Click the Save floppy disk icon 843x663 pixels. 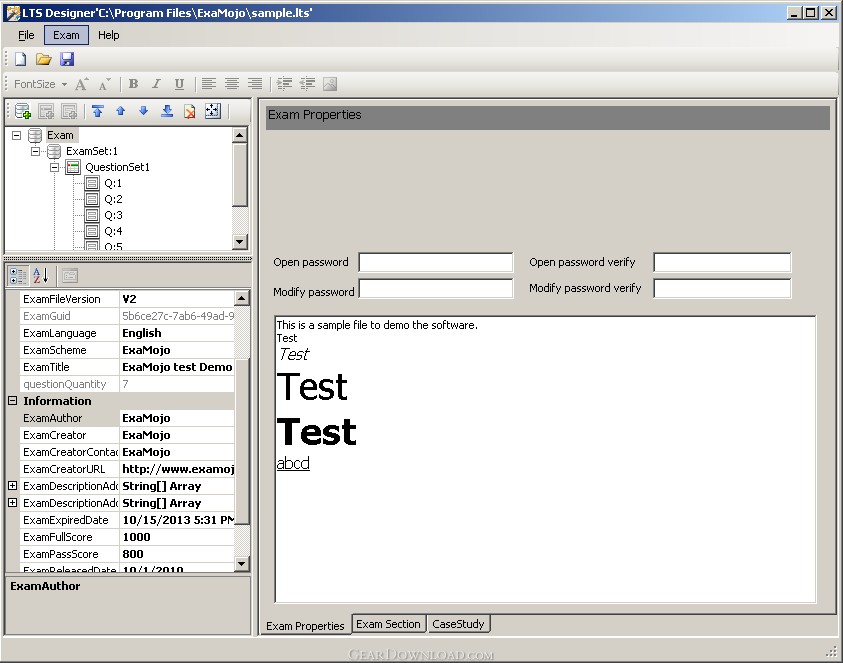click(x=67, y=60)
